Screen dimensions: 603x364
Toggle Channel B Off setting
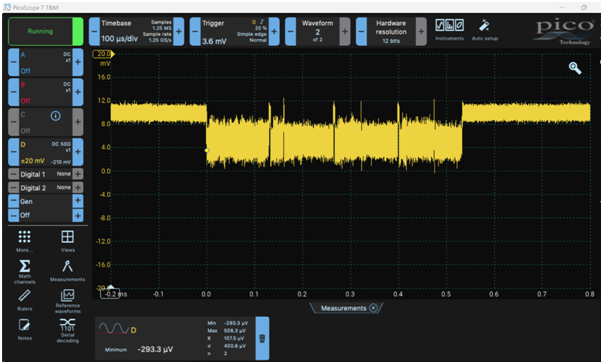[x=25, y=101]
